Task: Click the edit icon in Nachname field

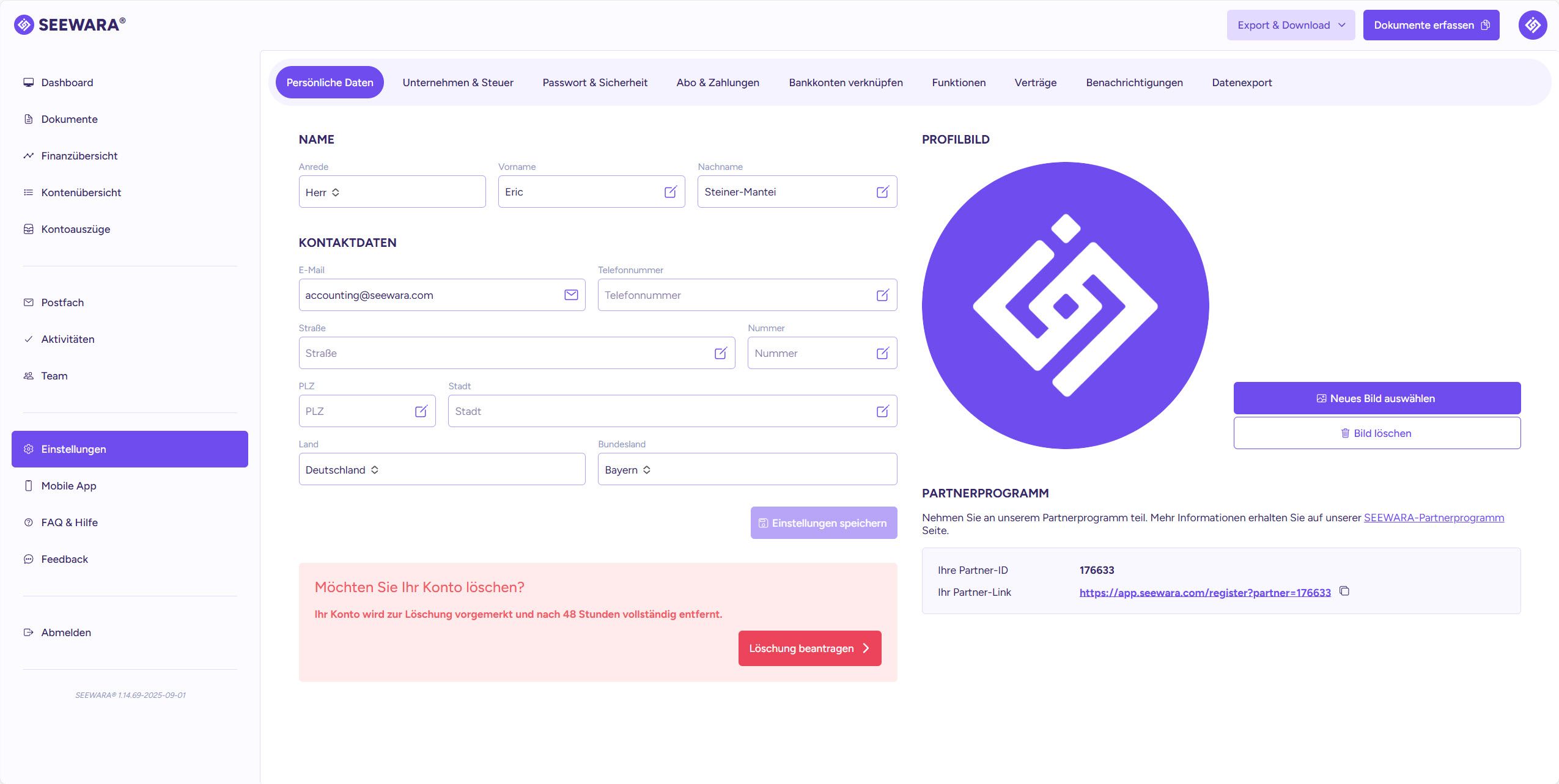Action: 882,192
